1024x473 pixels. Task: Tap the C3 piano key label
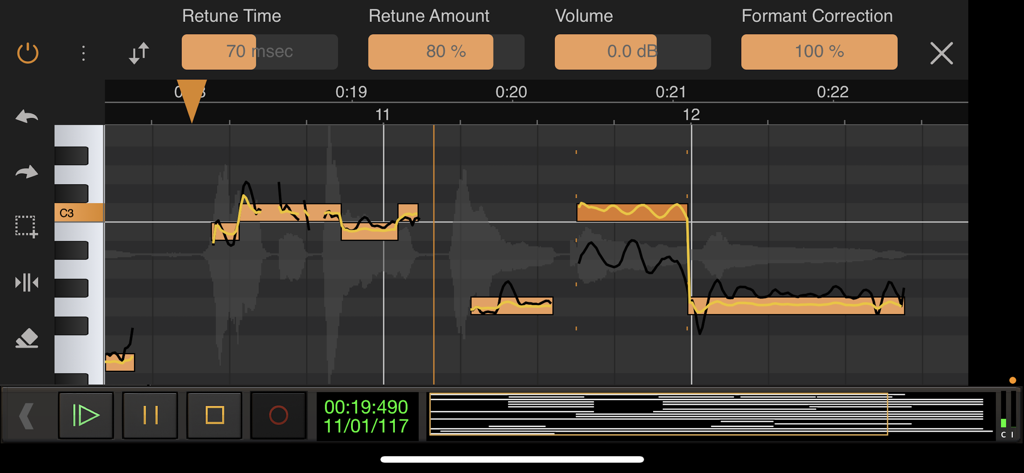click(78, 213)
